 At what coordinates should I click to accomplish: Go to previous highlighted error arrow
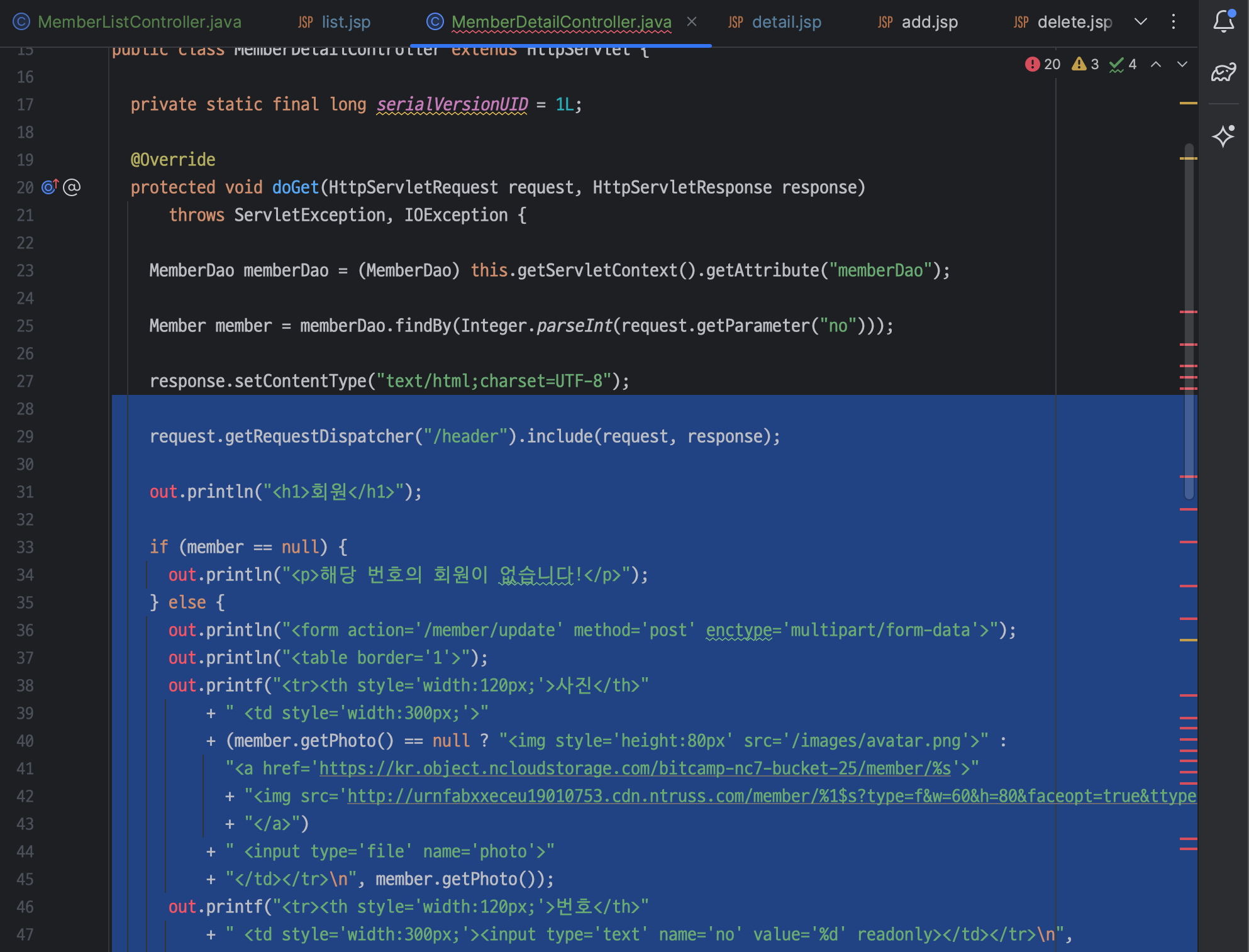pos(1156,64)
